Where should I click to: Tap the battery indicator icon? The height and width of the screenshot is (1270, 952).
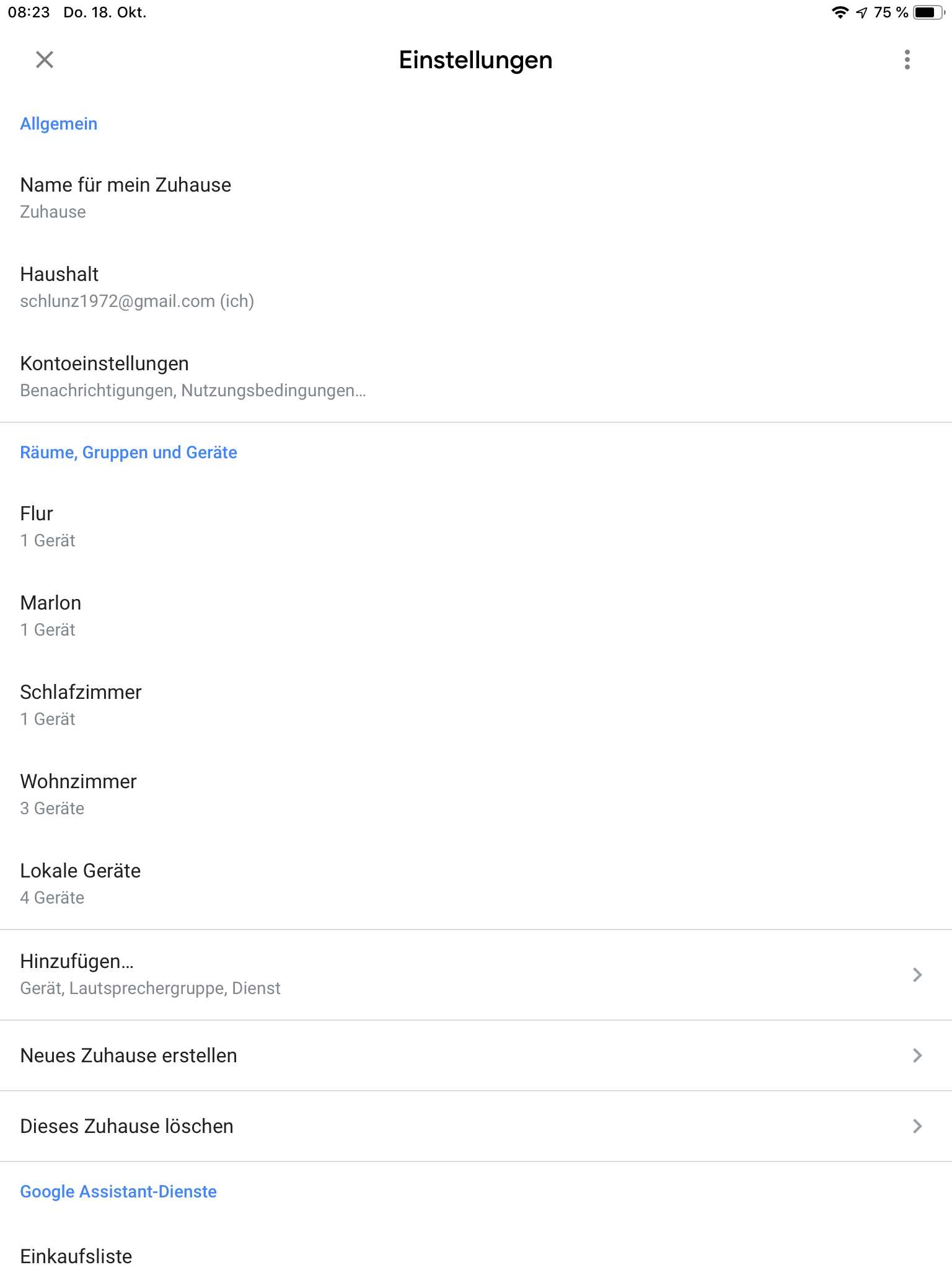(x=928, y=12)
